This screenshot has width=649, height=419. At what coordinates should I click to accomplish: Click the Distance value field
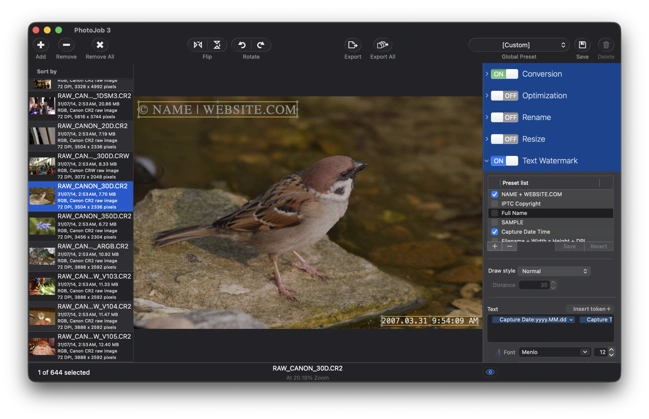[x=534, y=285]
